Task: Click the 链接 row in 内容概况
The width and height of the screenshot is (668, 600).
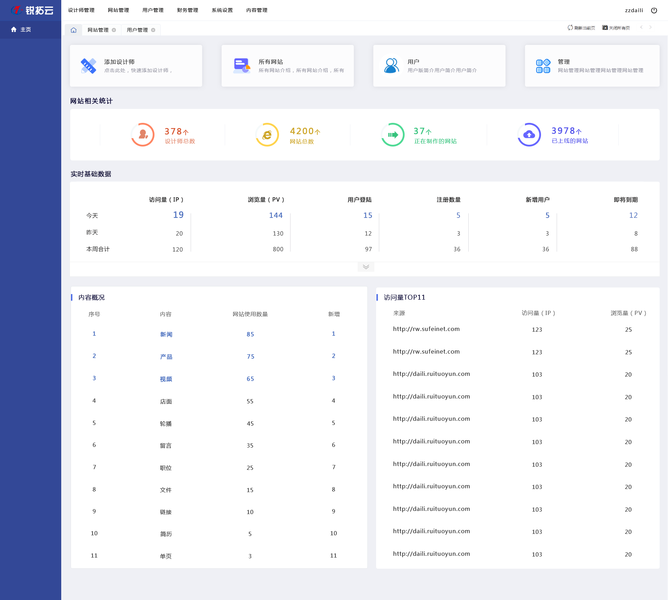Action: point(219,512)
